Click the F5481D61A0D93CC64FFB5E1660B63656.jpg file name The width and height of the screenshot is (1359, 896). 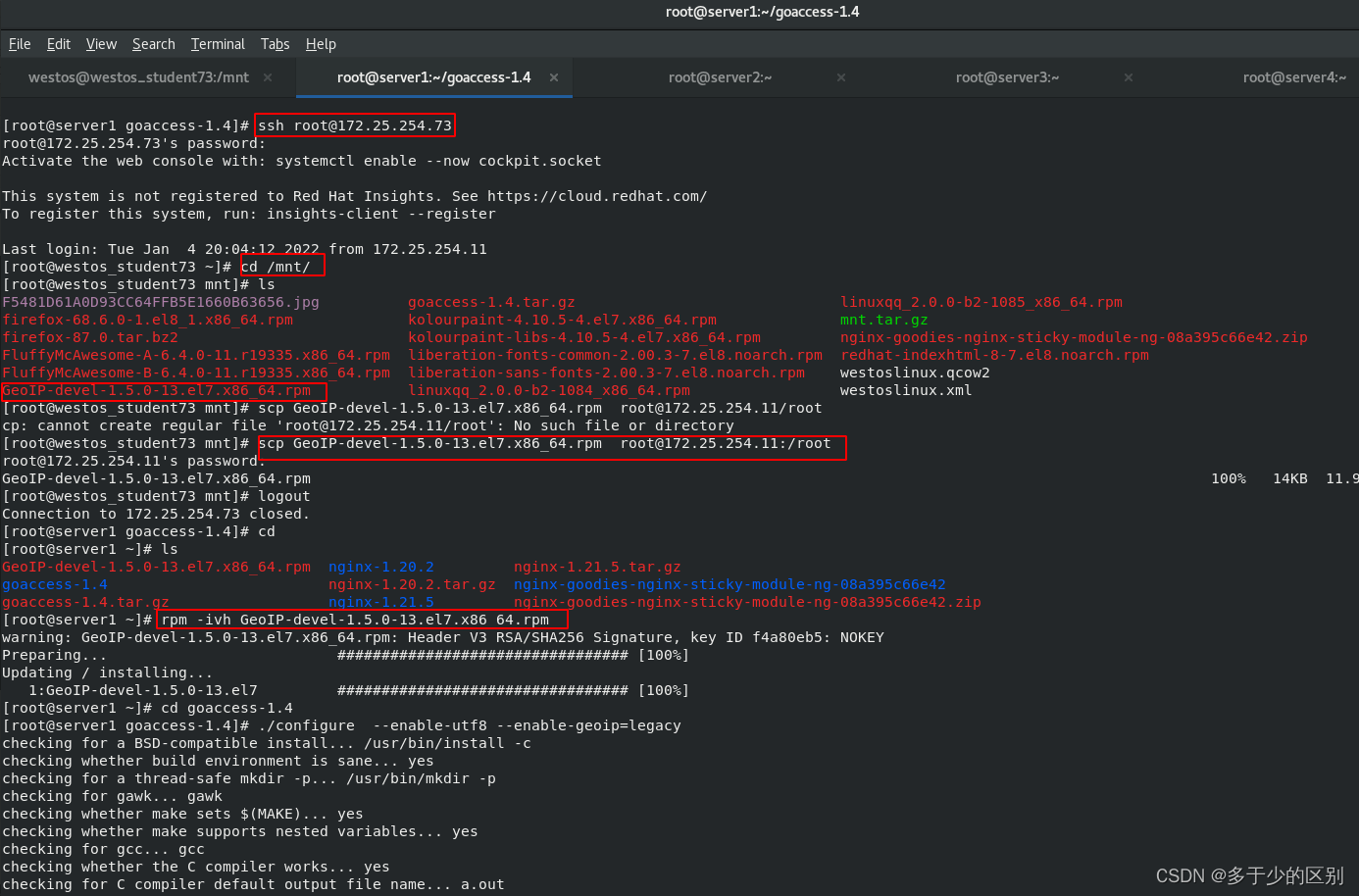tap(161, 302)
